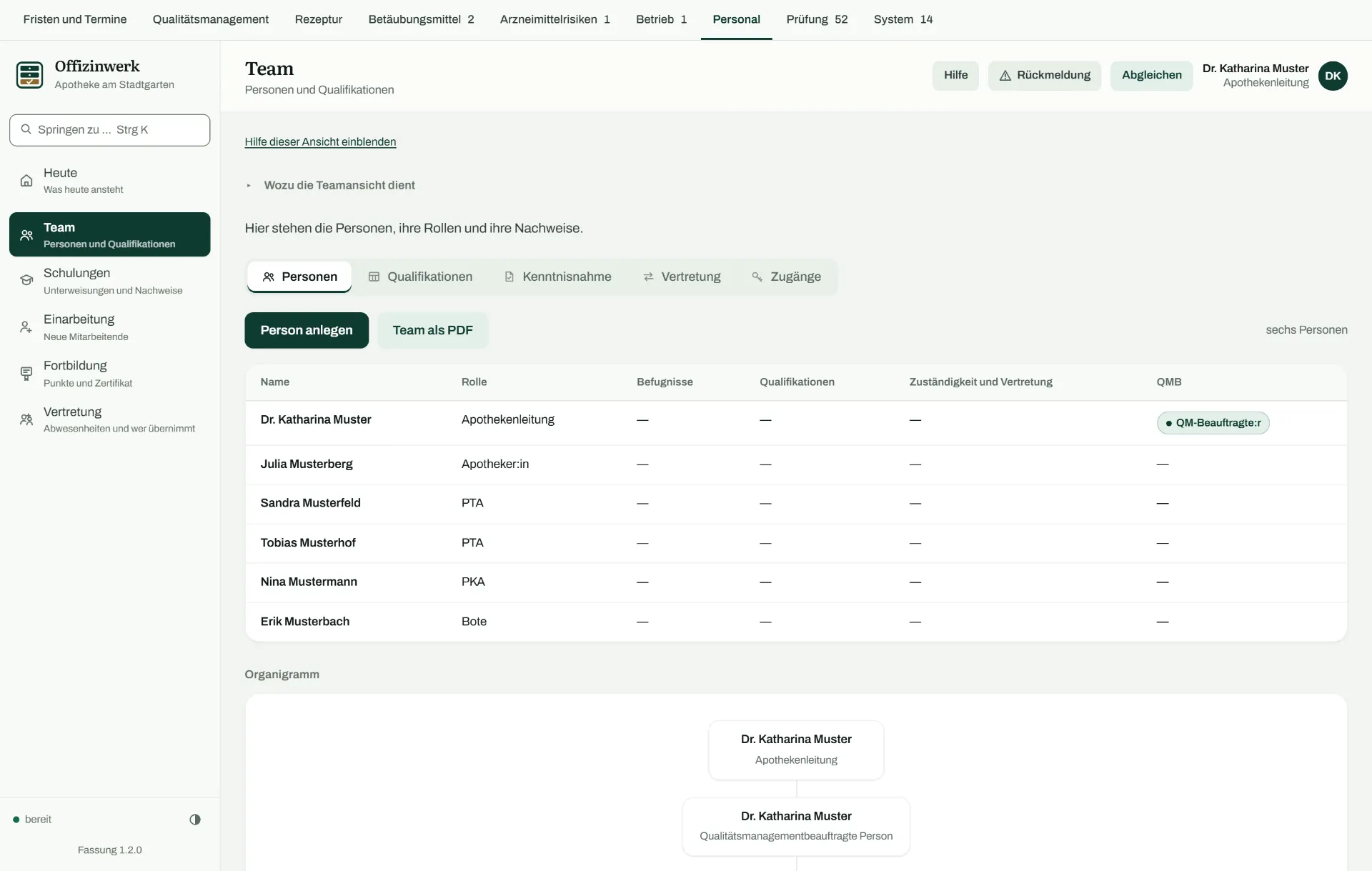Click the Abgleichen button
The image size is (1372, 871).
(x=1151, y=76)
